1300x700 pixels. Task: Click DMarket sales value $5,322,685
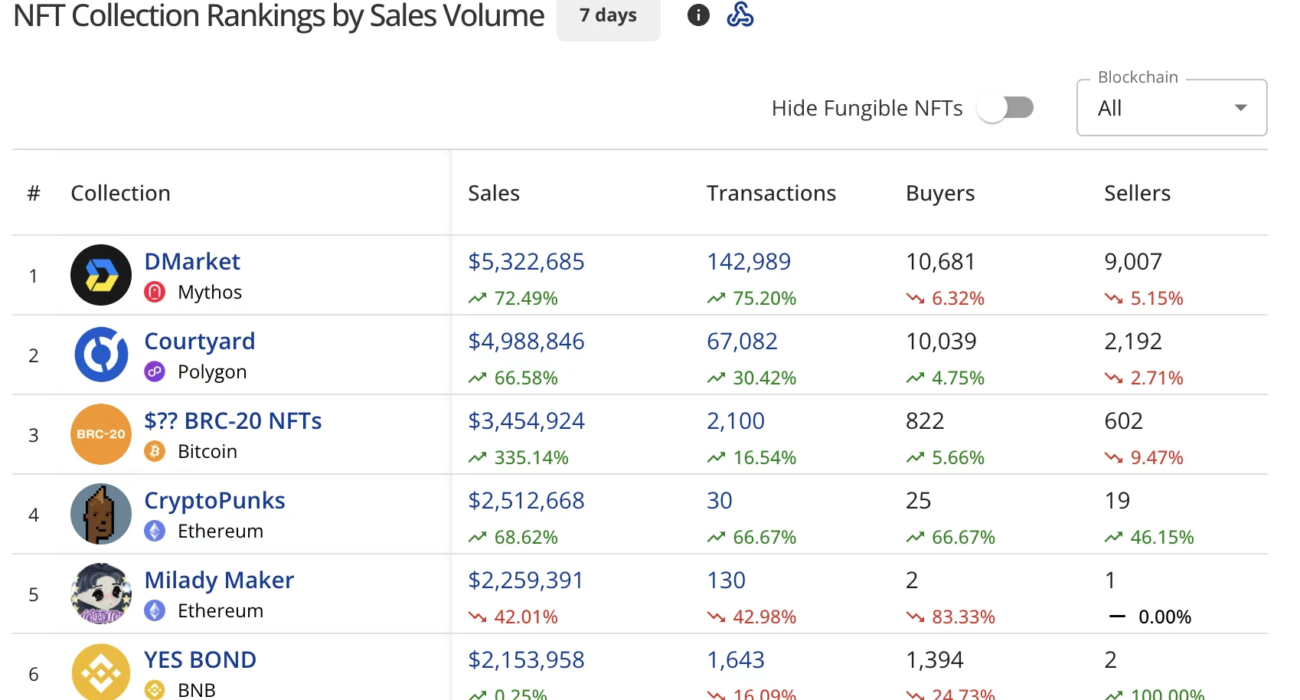526,262
